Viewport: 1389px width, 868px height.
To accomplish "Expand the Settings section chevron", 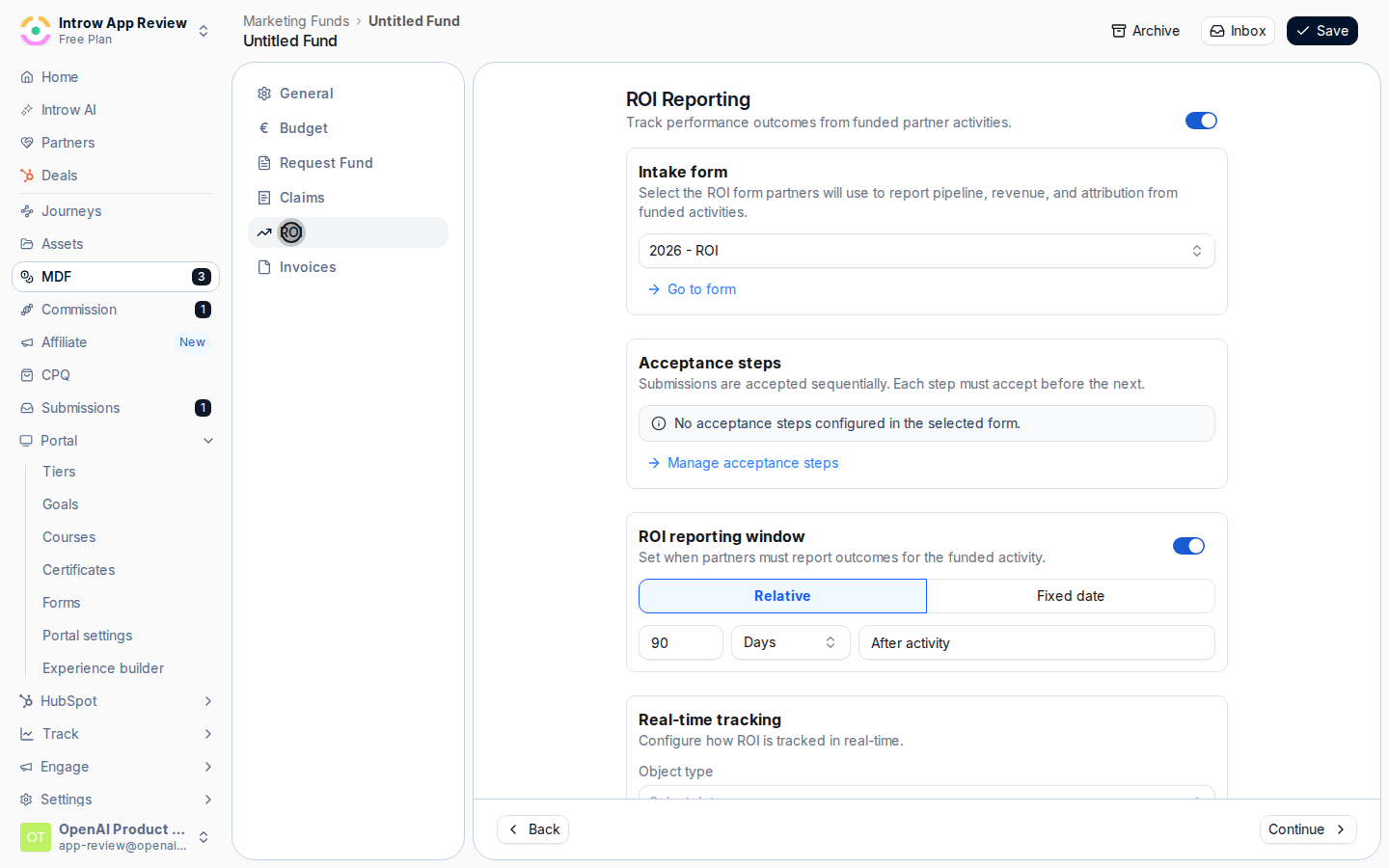I will [x=208, y=800].
